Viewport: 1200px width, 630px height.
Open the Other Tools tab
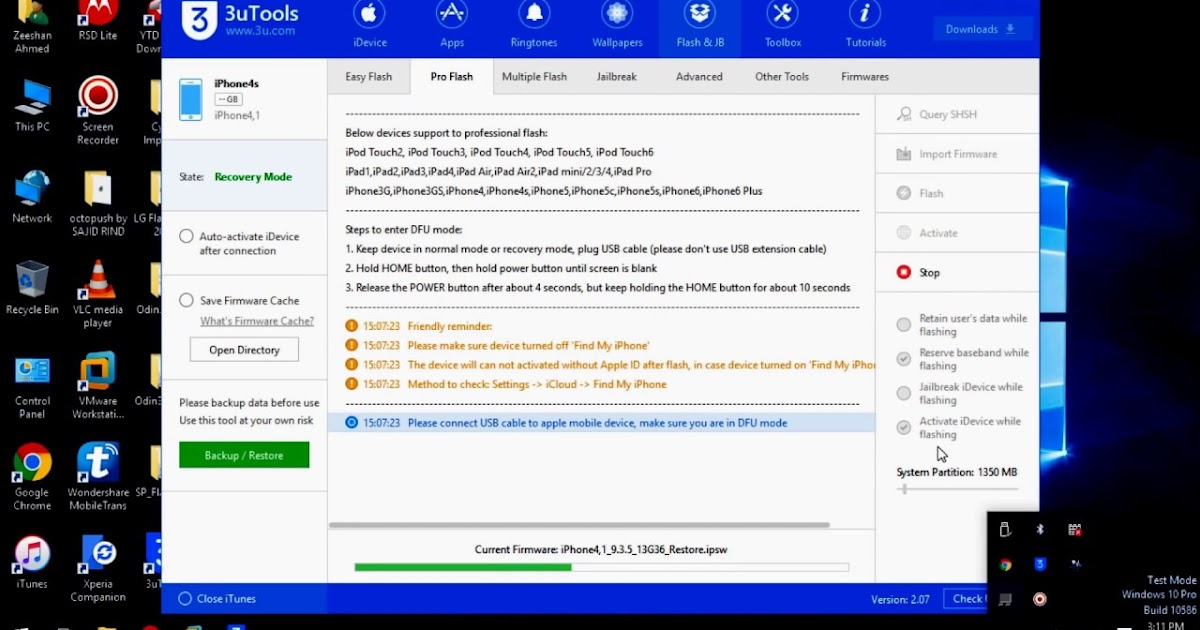click(782, 77)
